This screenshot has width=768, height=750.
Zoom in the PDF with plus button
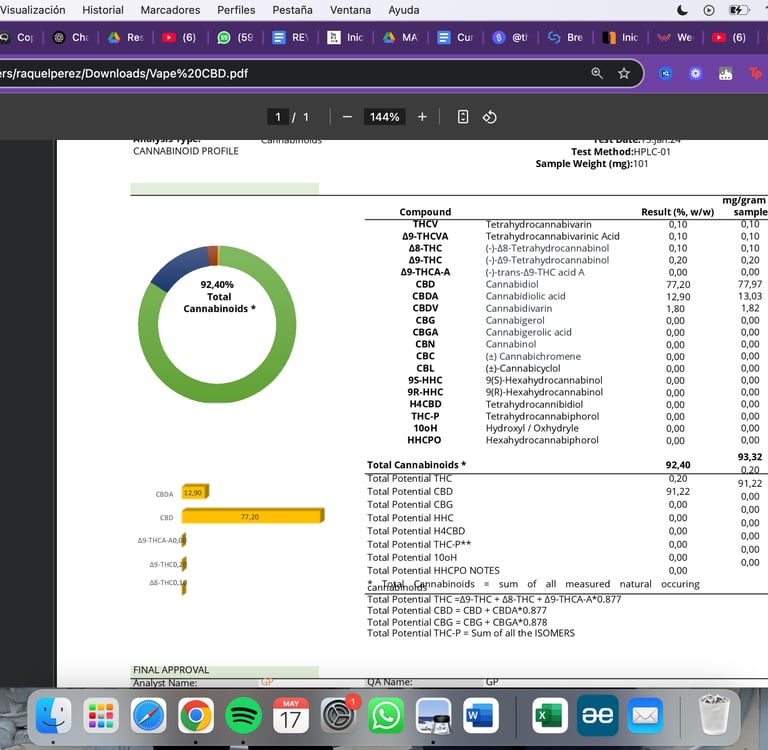point(422,117)
